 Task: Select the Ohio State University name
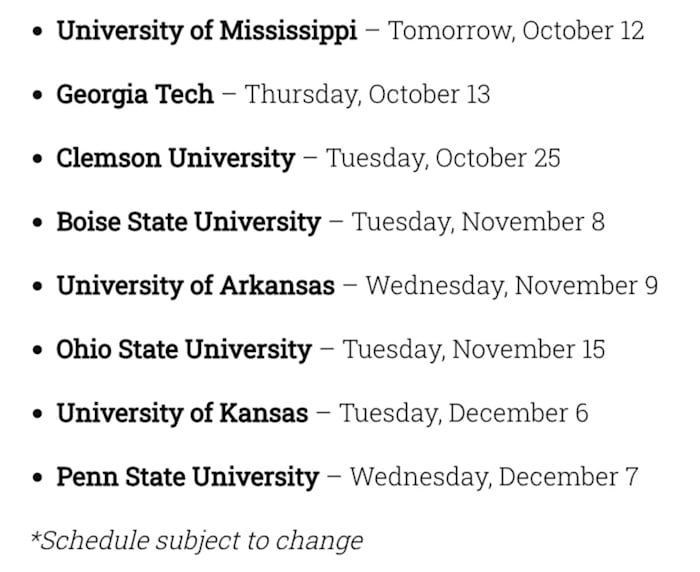[184, 350]
